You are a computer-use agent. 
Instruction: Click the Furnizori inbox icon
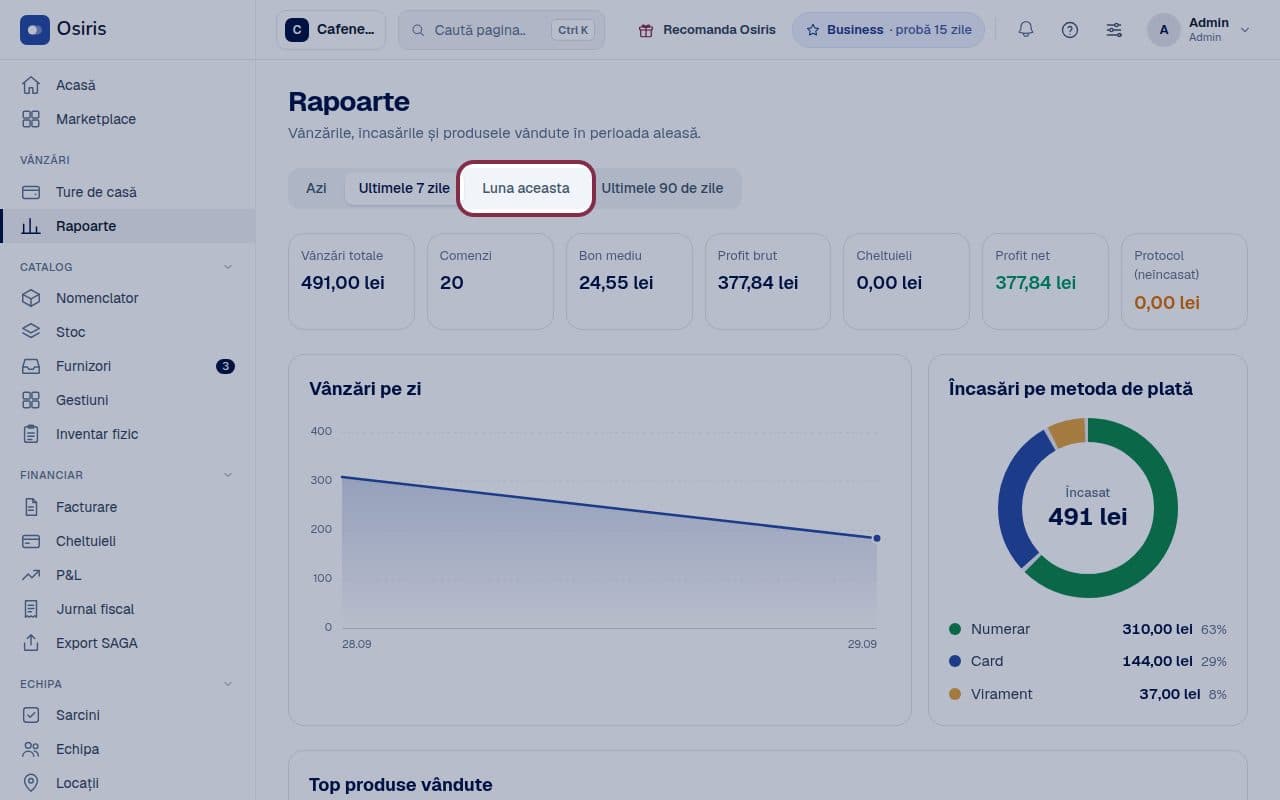(x=31, y=366)
